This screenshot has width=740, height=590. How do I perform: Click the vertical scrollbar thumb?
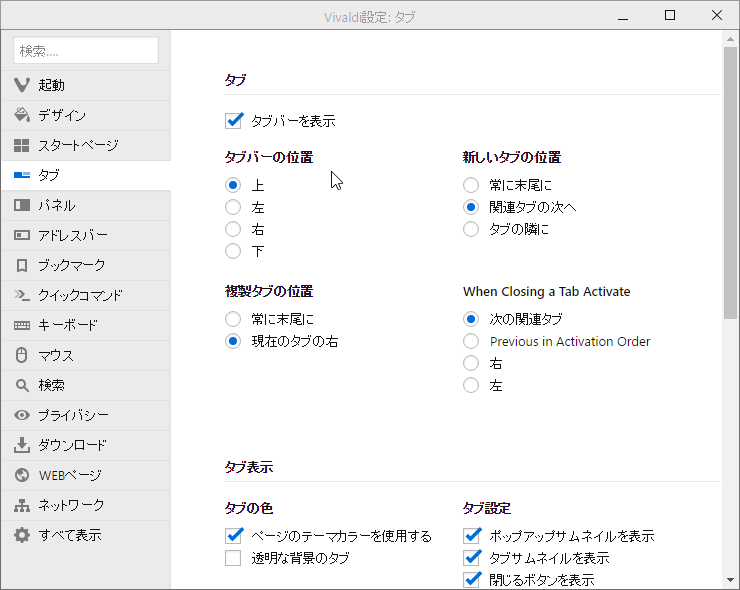coord(730,183)
